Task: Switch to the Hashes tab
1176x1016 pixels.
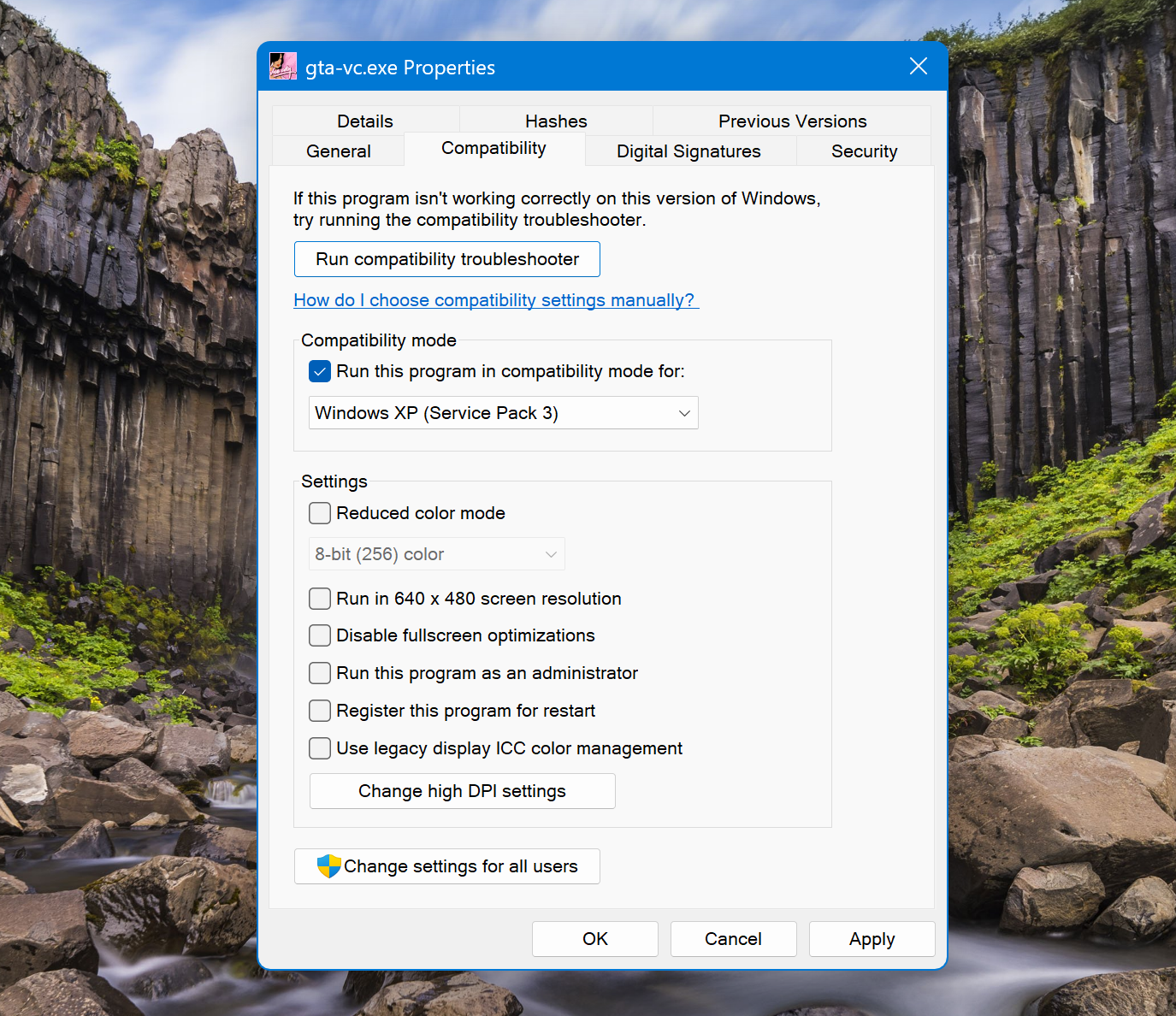Action: [x=556, y=121]
